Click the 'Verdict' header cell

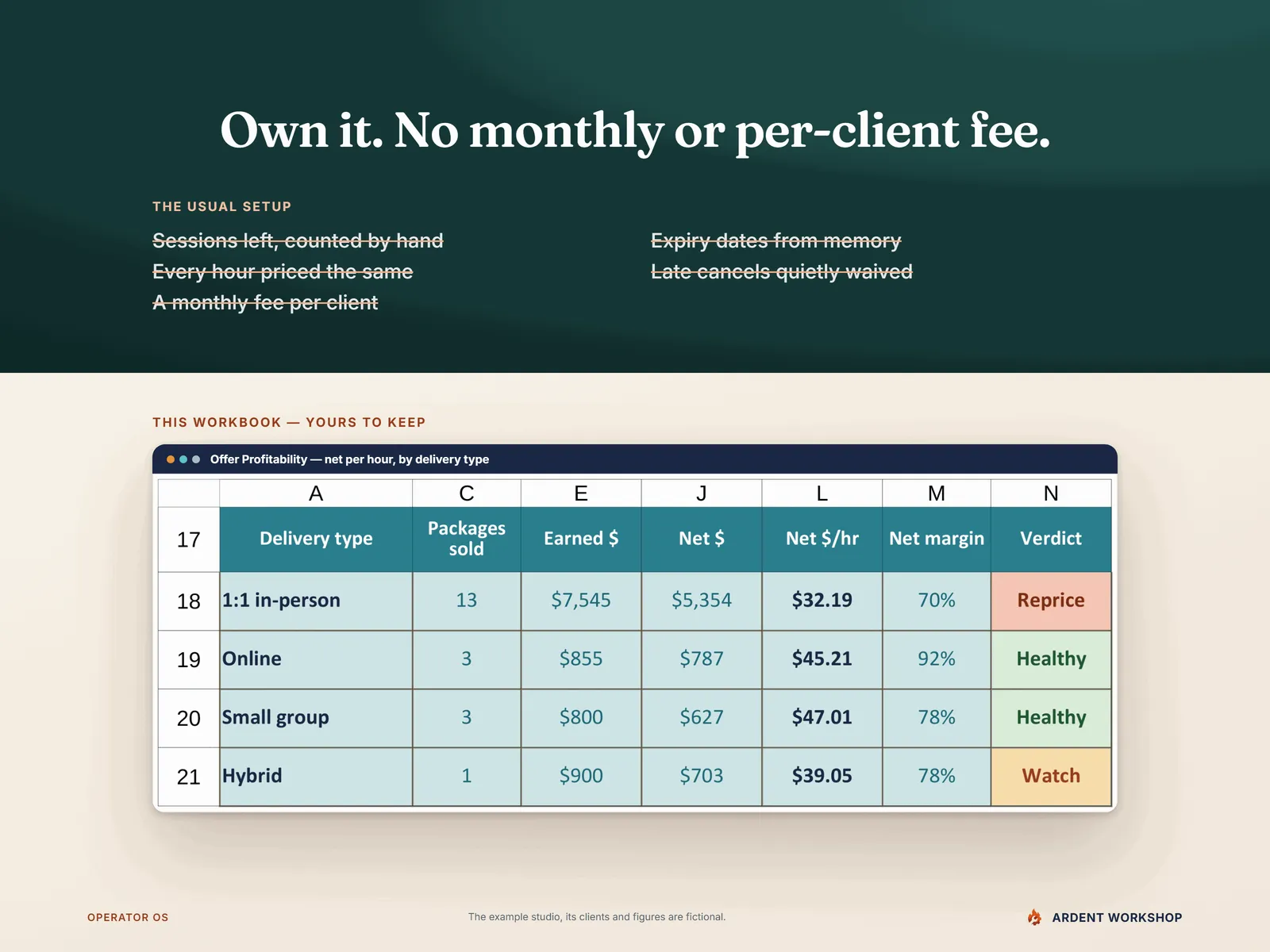point(1051,539)
